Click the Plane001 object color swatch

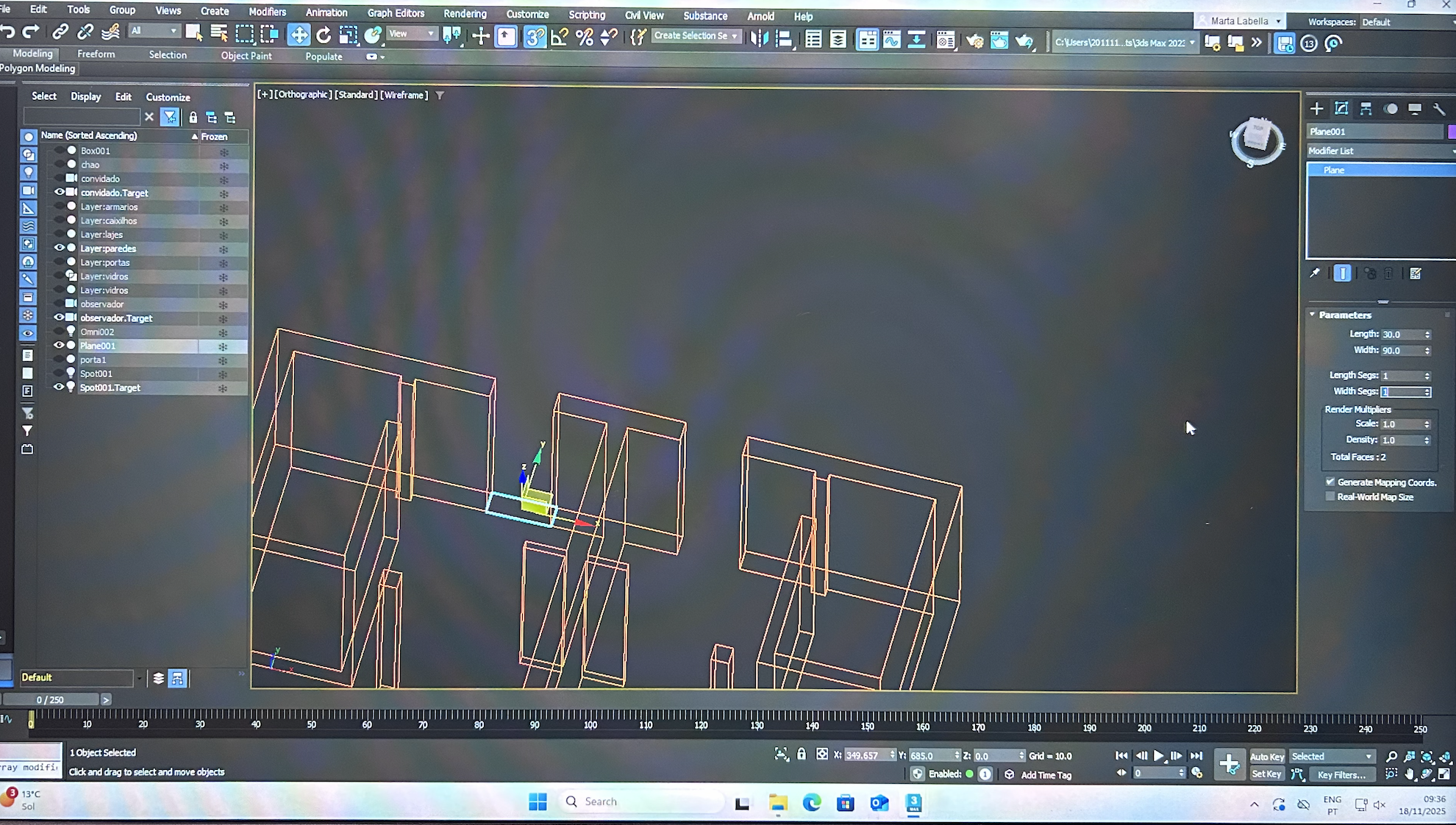(x=1451, y=132)
